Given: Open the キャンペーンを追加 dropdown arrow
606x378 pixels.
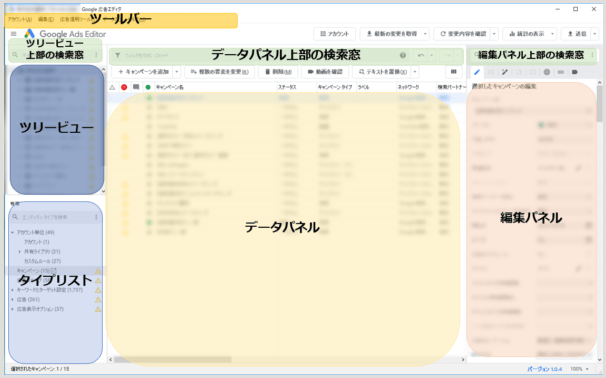Looking at the screenshot, I should coord(177,72).
